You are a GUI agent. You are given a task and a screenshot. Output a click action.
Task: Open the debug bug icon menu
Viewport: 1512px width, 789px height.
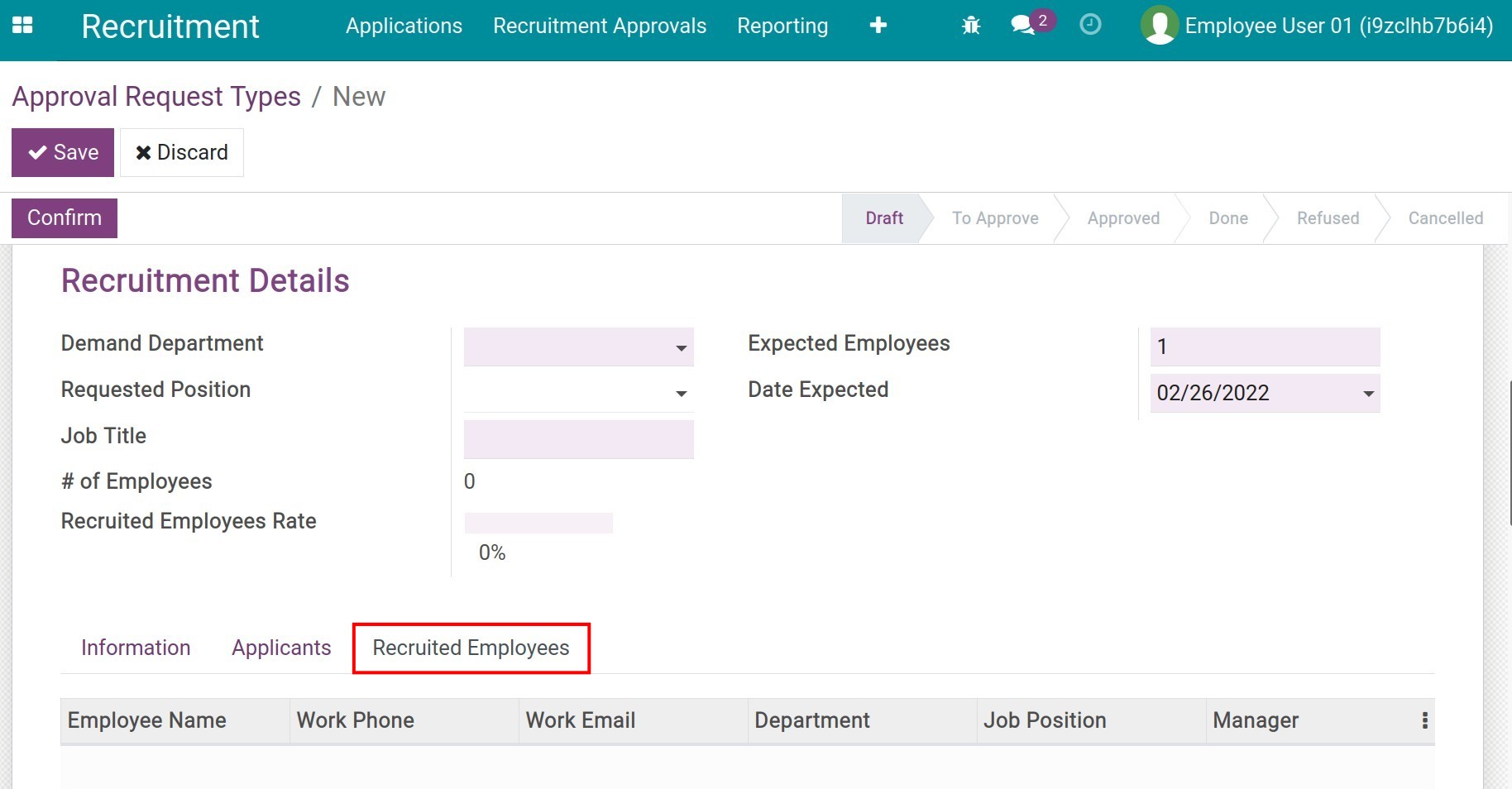pyautogui.click(x=971, y=26)
